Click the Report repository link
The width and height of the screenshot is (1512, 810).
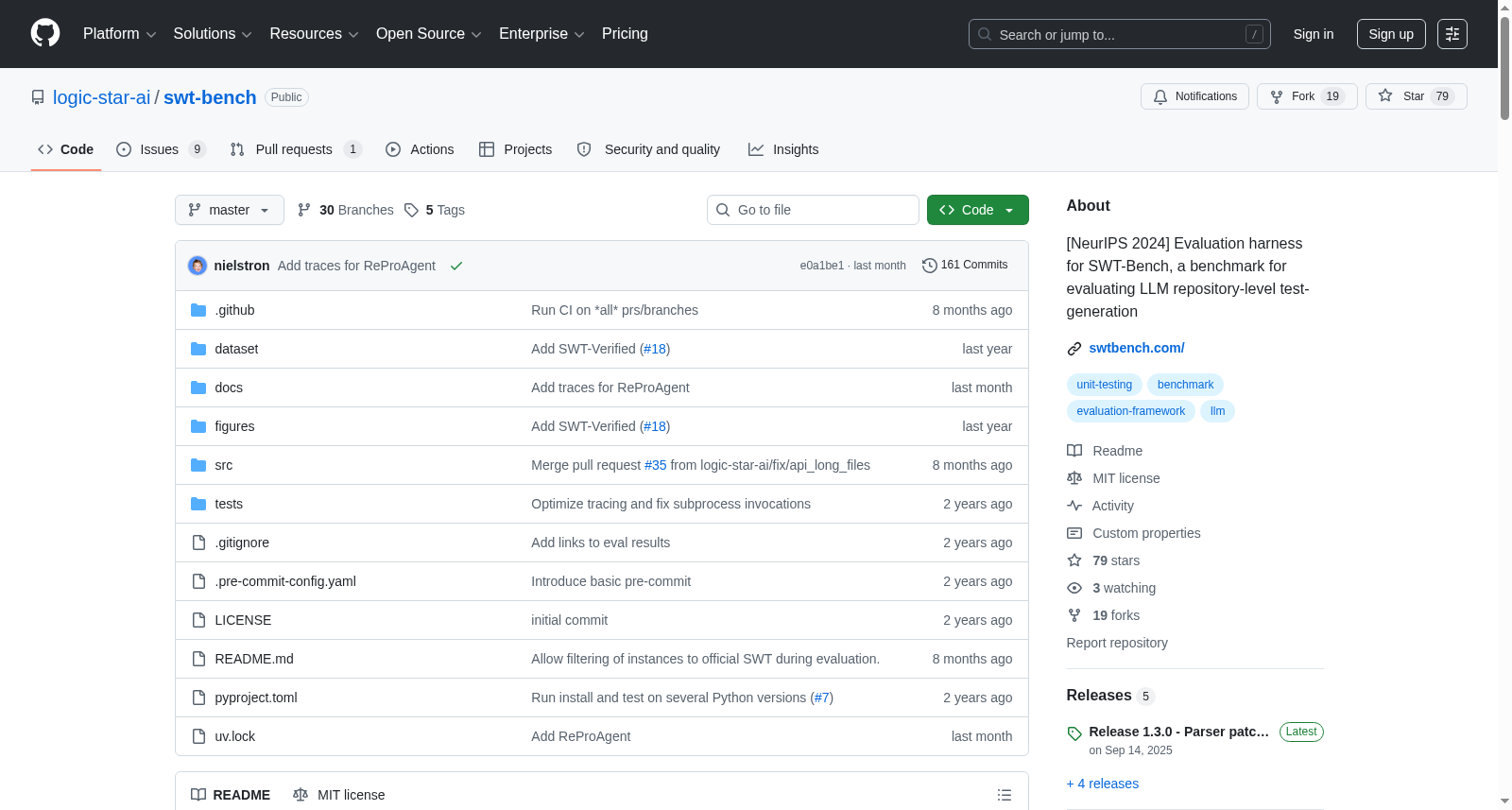(x=1117, y=643)
